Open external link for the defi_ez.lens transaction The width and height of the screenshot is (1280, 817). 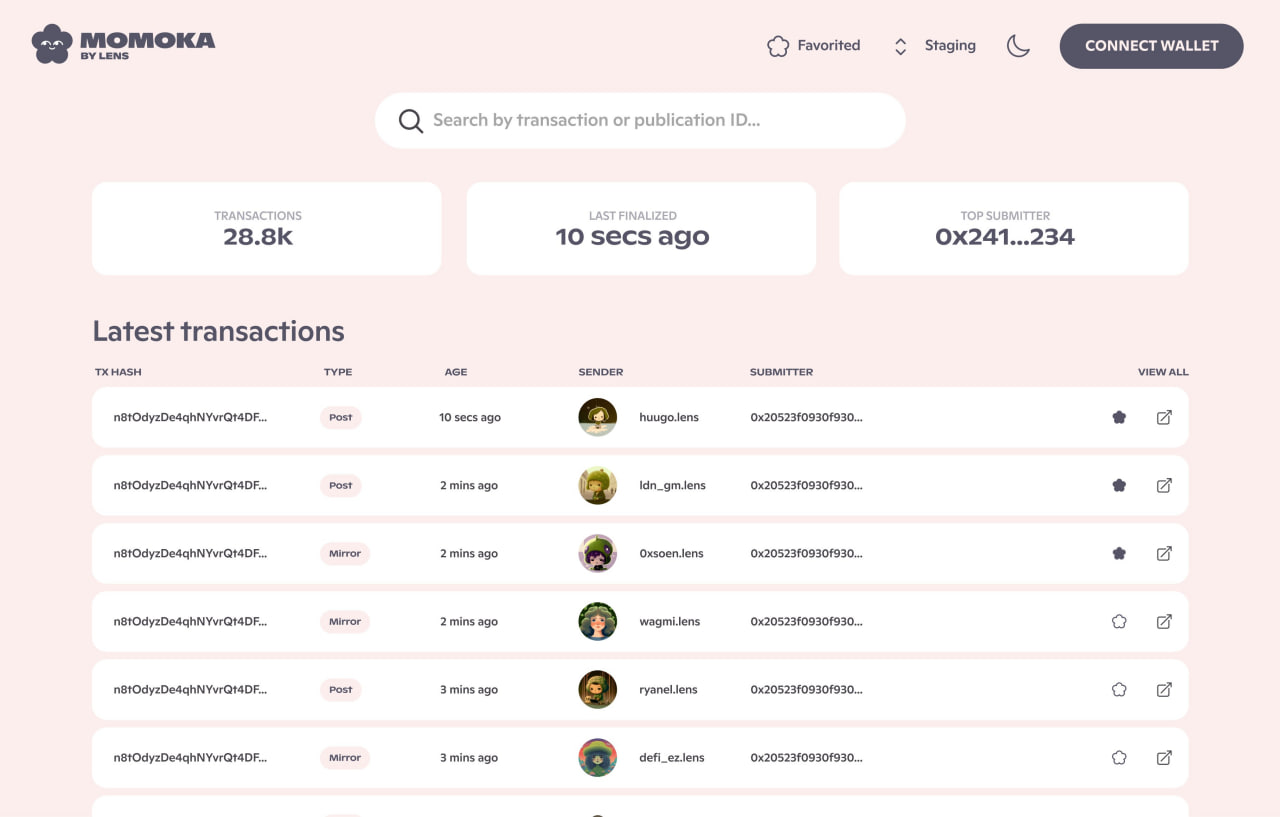pyautogui.click(x=1164, y=757)
